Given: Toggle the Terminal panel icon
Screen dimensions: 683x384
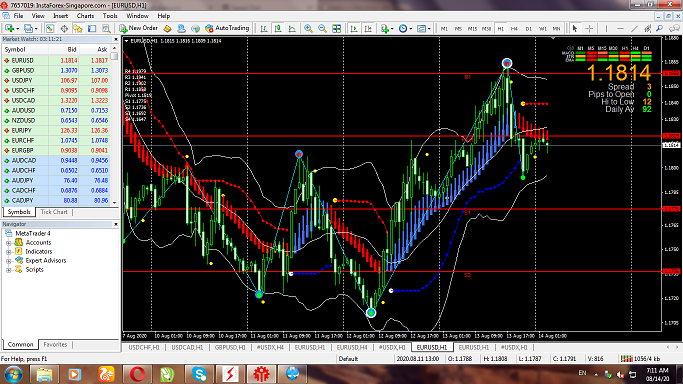Looking at the screenshot, I should point(92,28).
